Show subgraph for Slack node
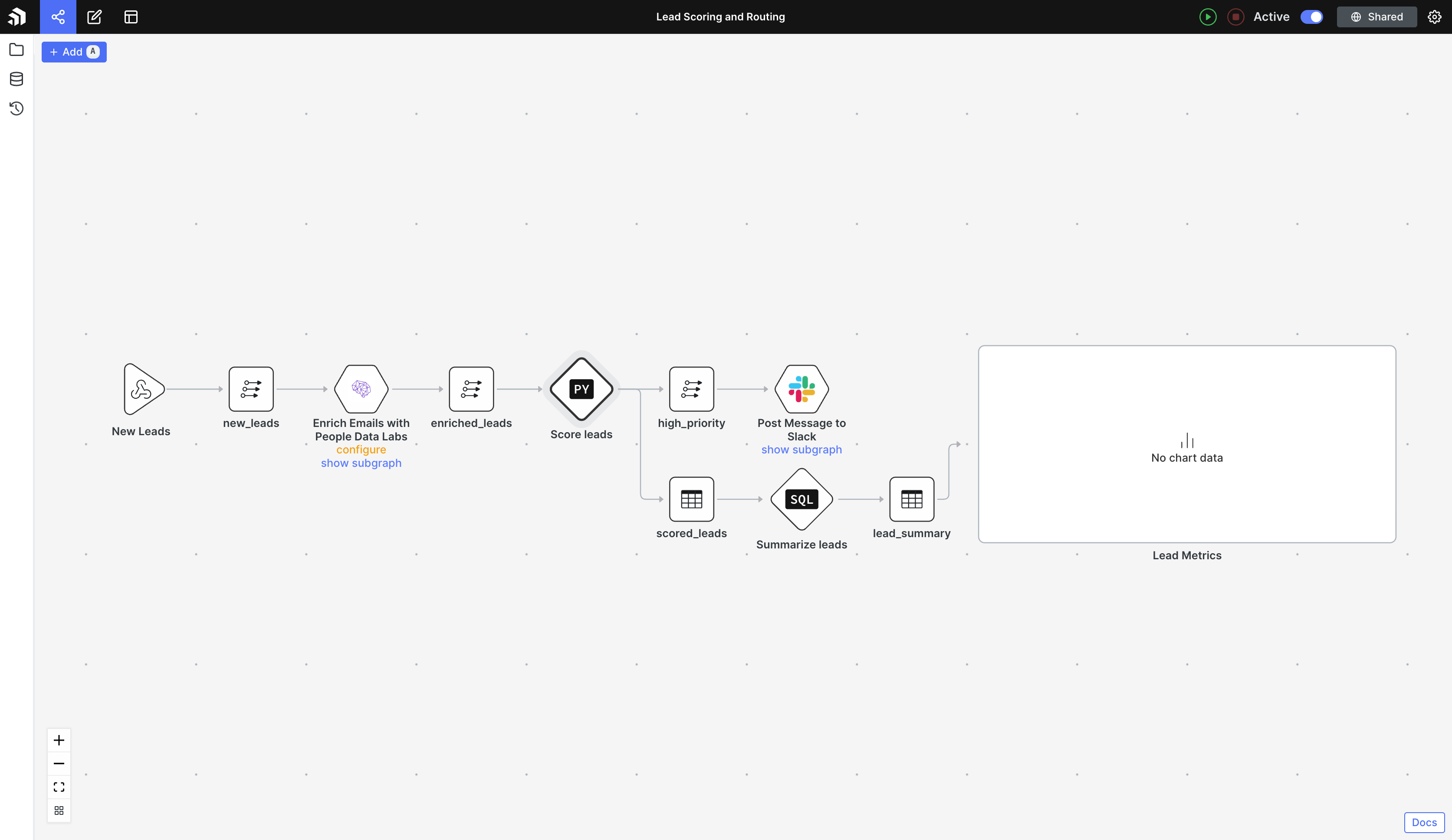The width and height of the screenshot is (1452, 840). pyautogui.click(x=801, y=450)
